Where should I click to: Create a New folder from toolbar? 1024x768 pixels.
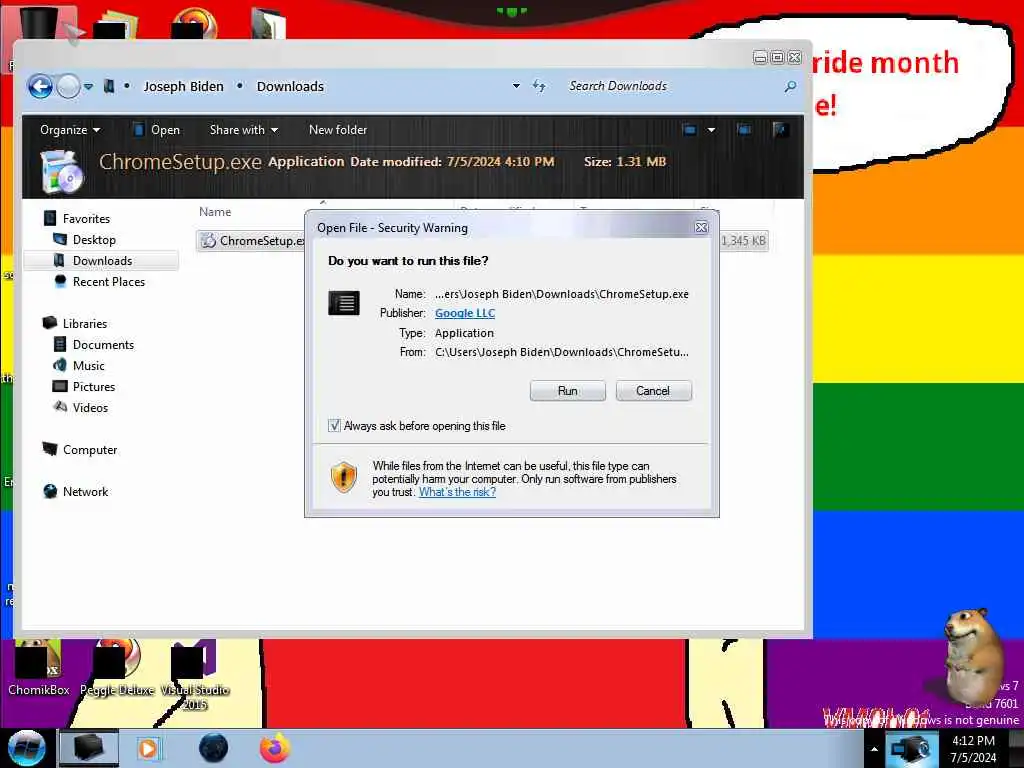pyautogui.click(x=338, y=130)
